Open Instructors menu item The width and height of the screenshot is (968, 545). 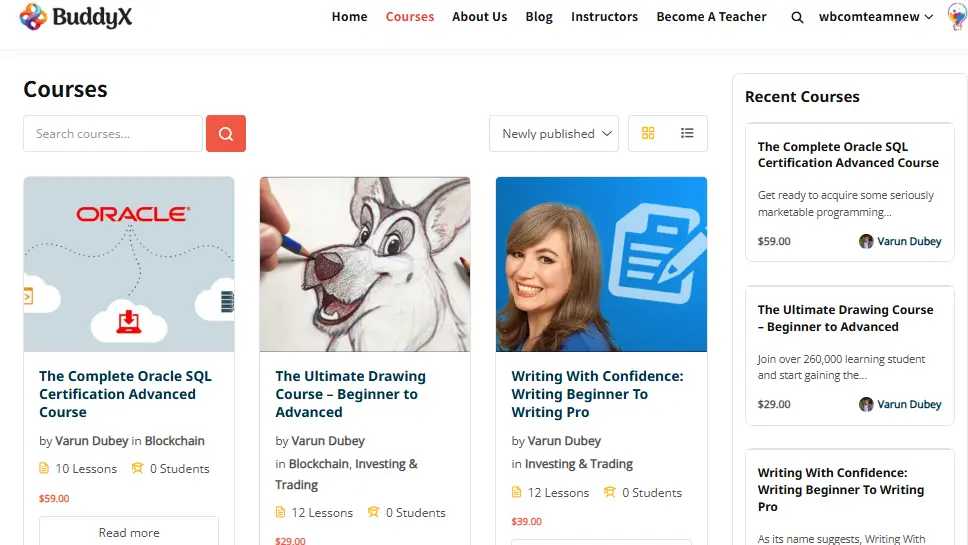click(604, 17)
